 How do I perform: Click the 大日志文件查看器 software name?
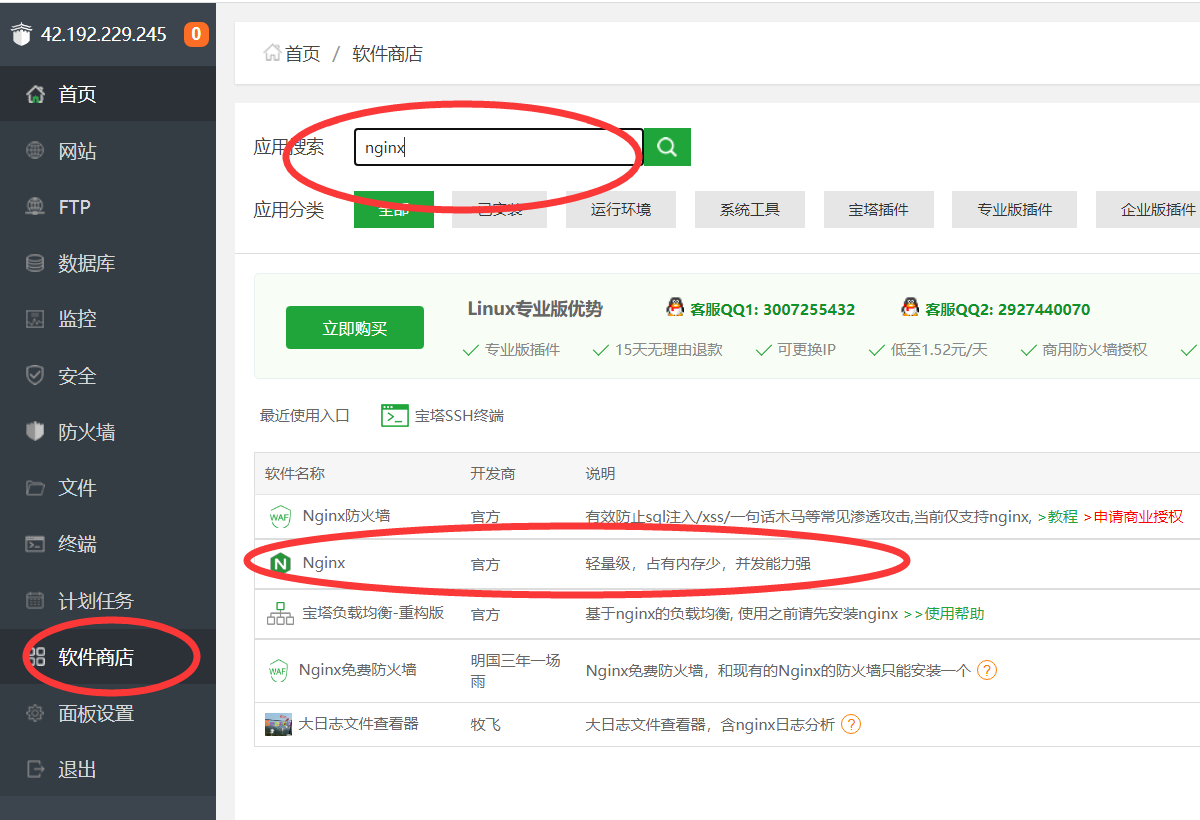click(x=358, y=724)
